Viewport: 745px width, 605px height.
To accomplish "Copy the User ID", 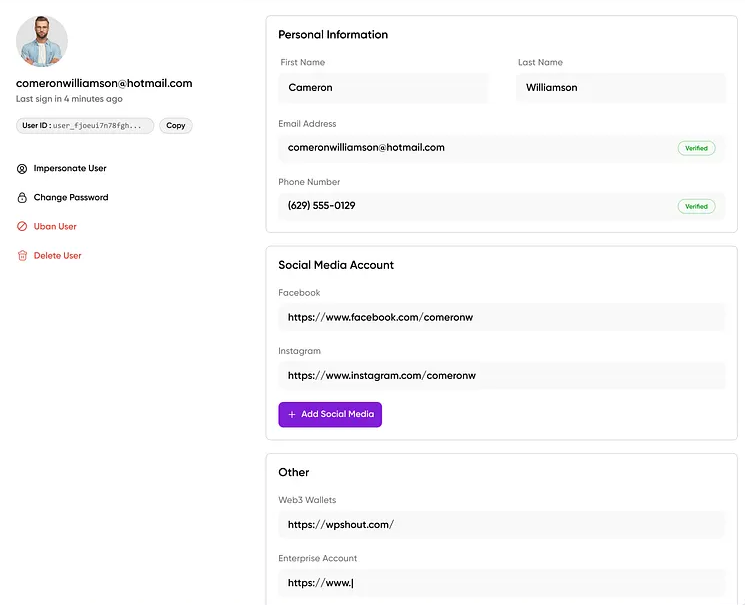I will click(176, 126).
